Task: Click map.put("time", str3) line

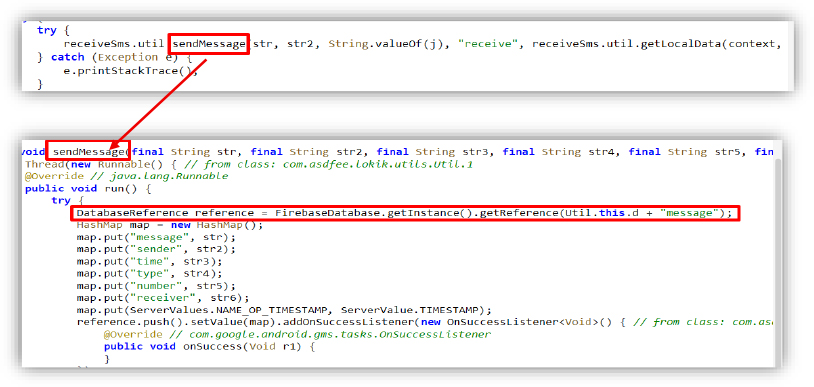Action: 150,262
